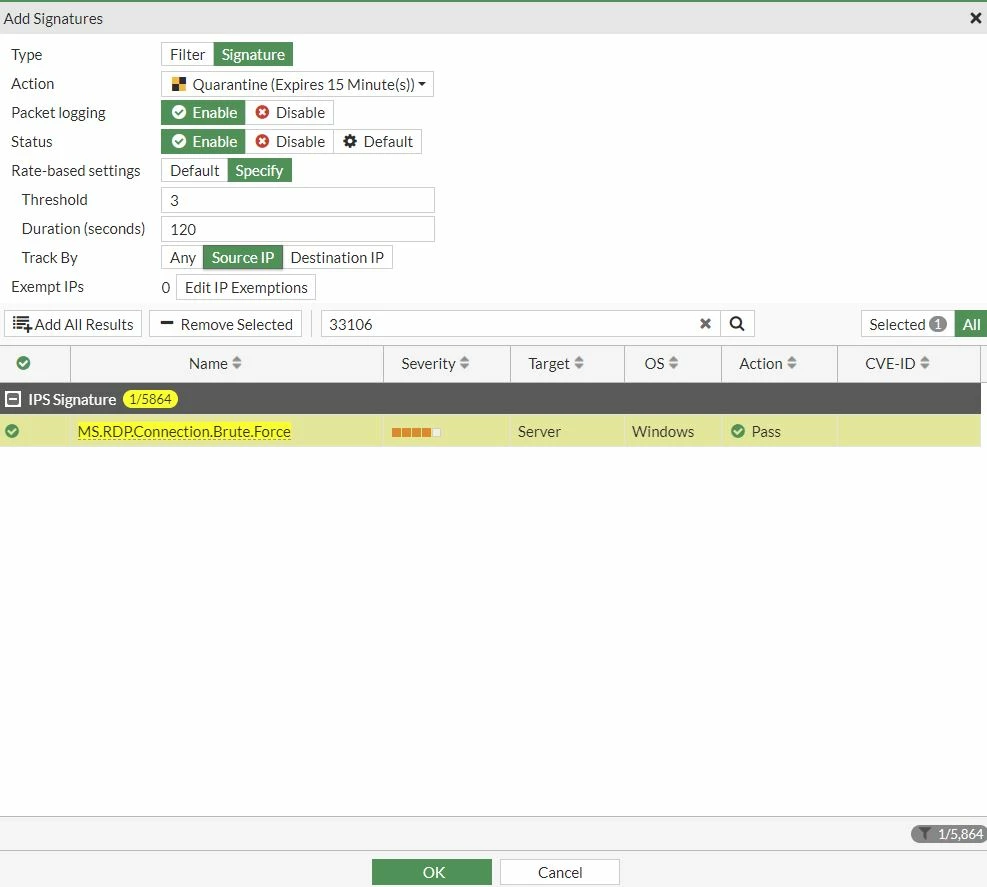987x887 pixels.
Task: Click the Severity column header
Action: coord(447,363)
